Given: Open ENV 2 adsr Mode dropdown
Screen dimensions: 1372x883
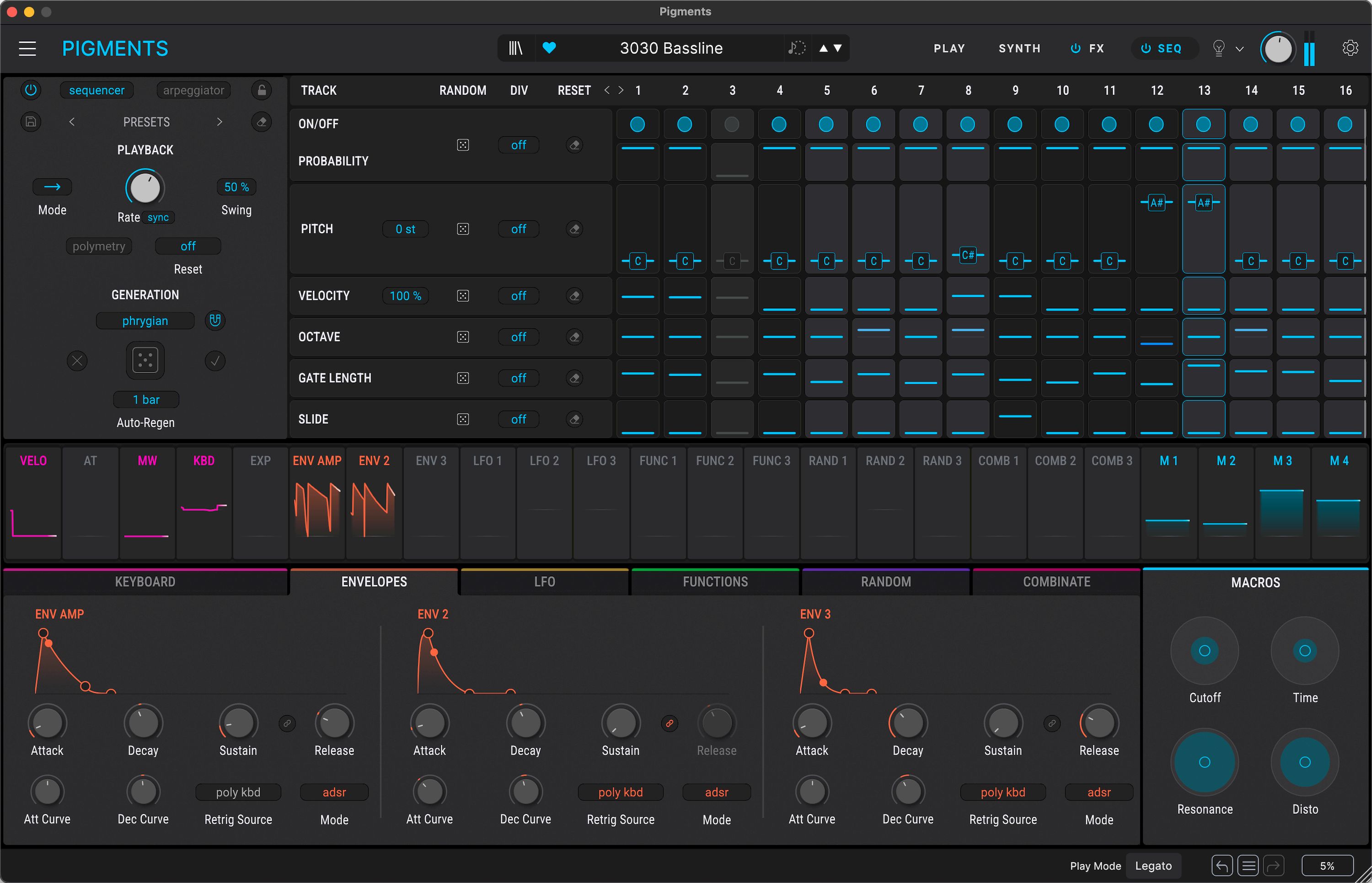Looking at the screenshot, I should coord(717,792).
